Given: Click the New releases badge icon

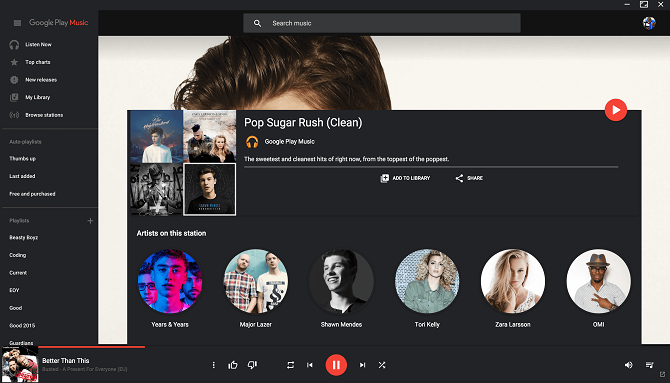Looking at the screenshot, I should (14, 80).
